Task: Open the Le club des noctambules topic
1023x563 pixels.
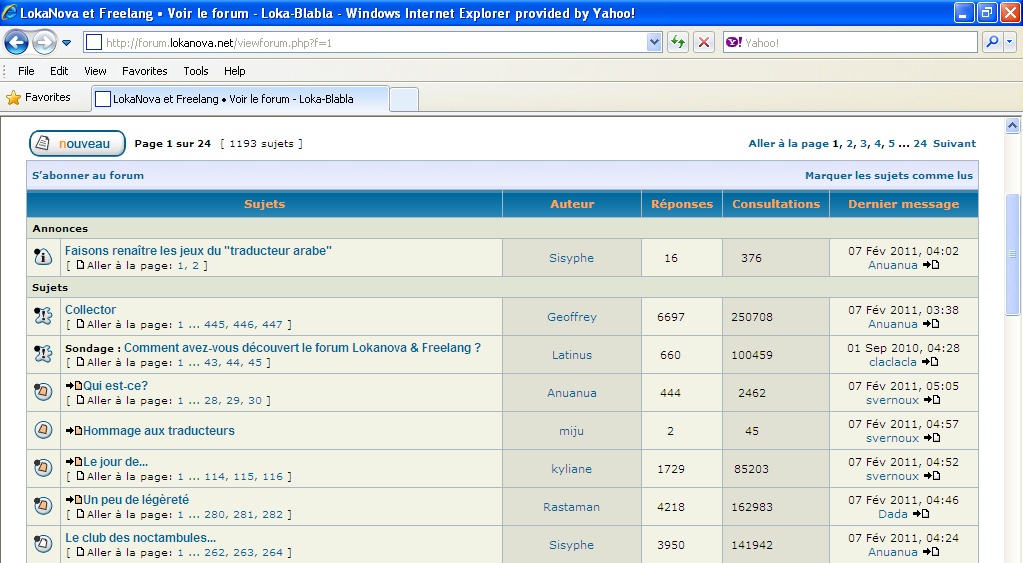Action: (140, 538)
